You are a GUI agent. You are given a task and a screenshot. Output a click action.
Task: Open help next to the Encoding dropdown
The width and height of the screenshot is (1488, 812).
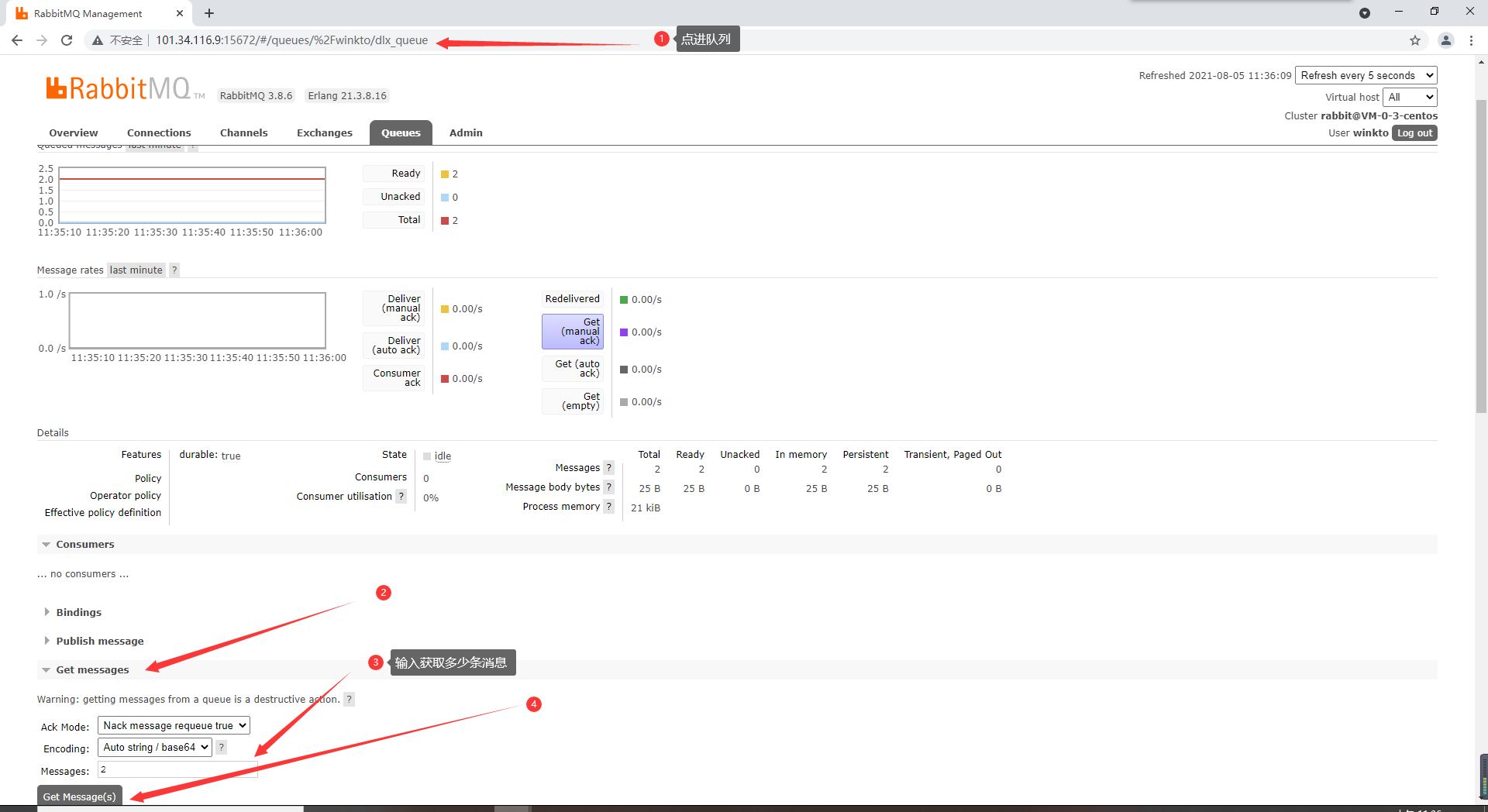pos(222,748)
